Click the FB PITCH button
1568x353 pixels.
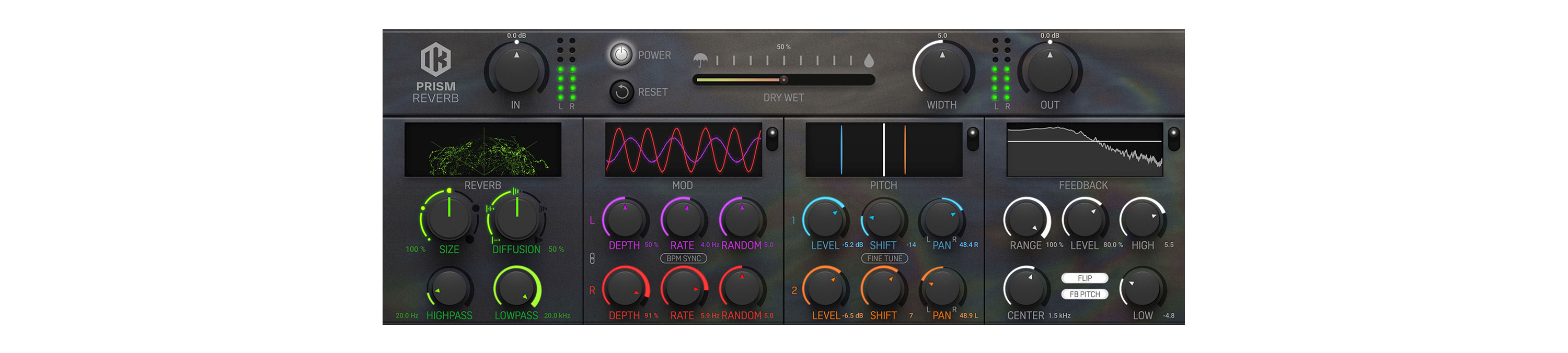(x=1084, y=295)
